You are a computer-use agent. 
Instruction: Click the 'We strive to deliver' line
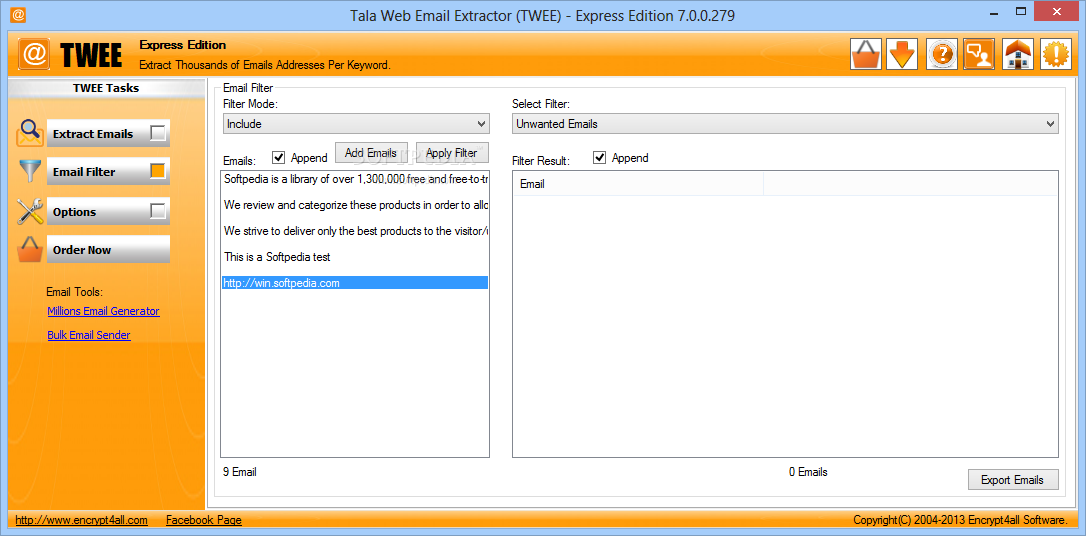(x=356, y=231)
